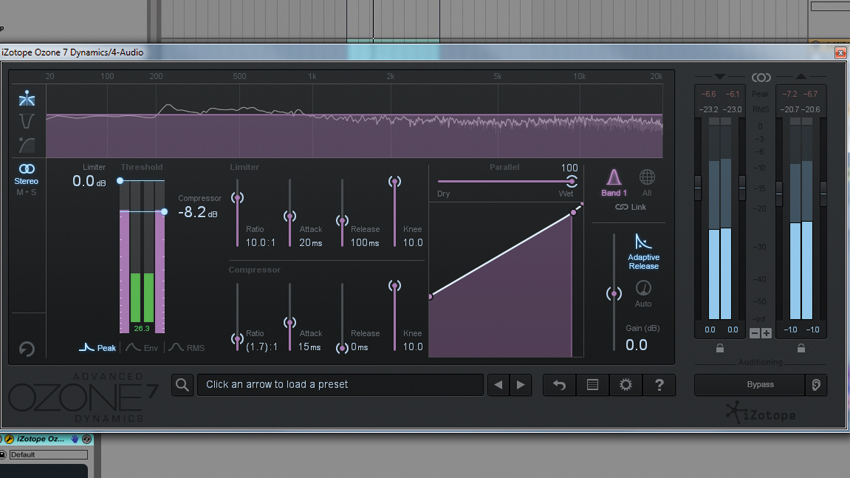Click the ear gain match icon next to Bypass
Image resolution: width=850 pixels, height=478 pixels.
click(x=816, y=385)
